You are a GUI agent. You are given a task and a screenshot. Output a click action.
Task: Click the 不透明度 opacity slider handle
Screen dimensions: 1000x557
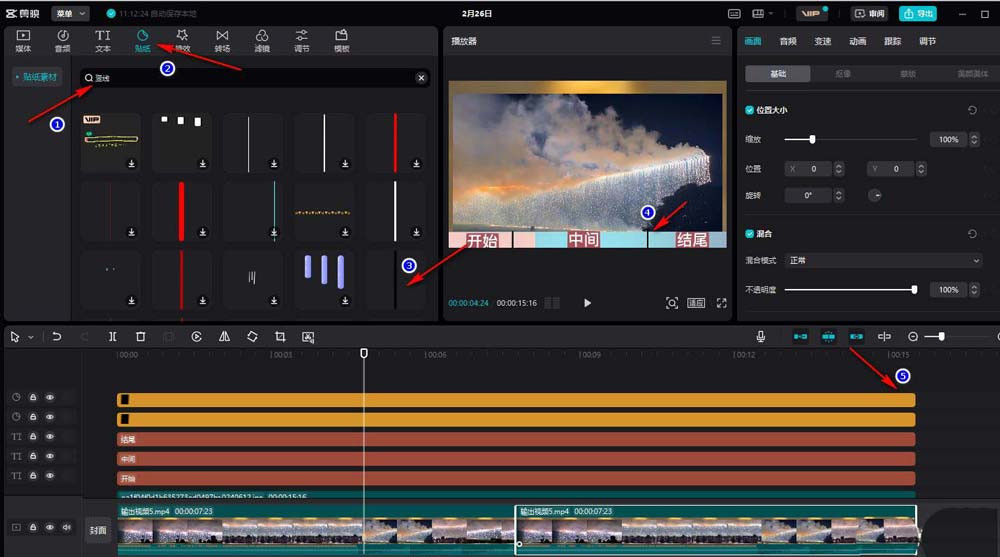tap(914, 290)
